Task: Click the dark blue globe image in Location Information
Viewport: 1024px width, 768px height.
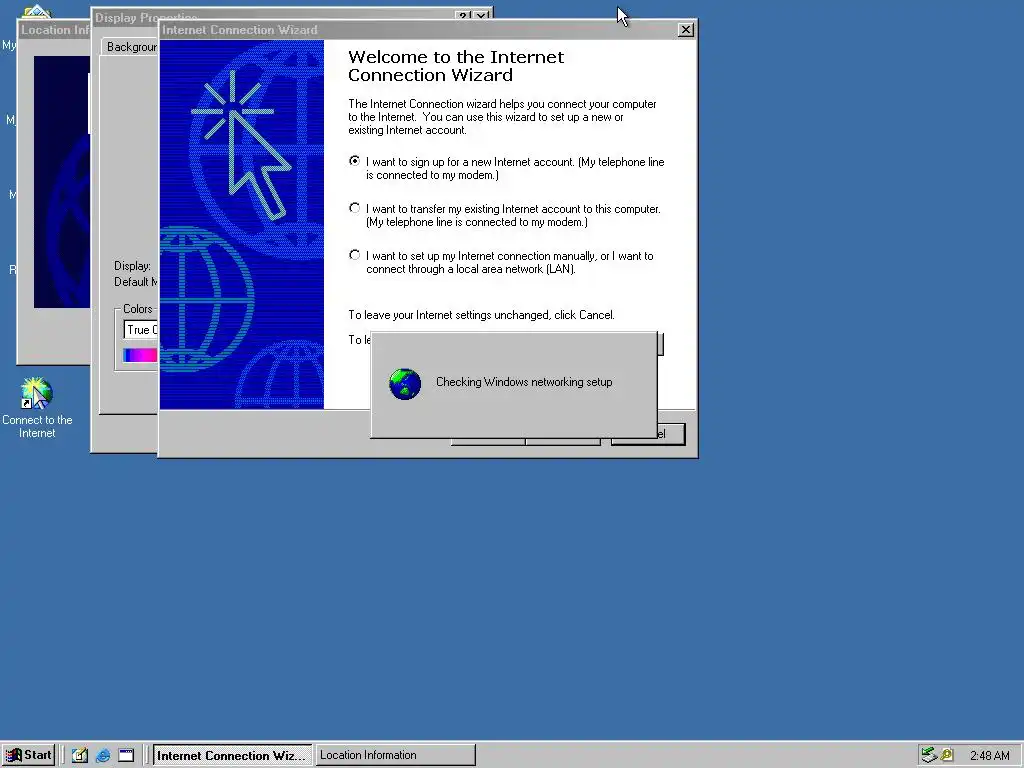Action: pyautogui.click(x=62, y=182)
